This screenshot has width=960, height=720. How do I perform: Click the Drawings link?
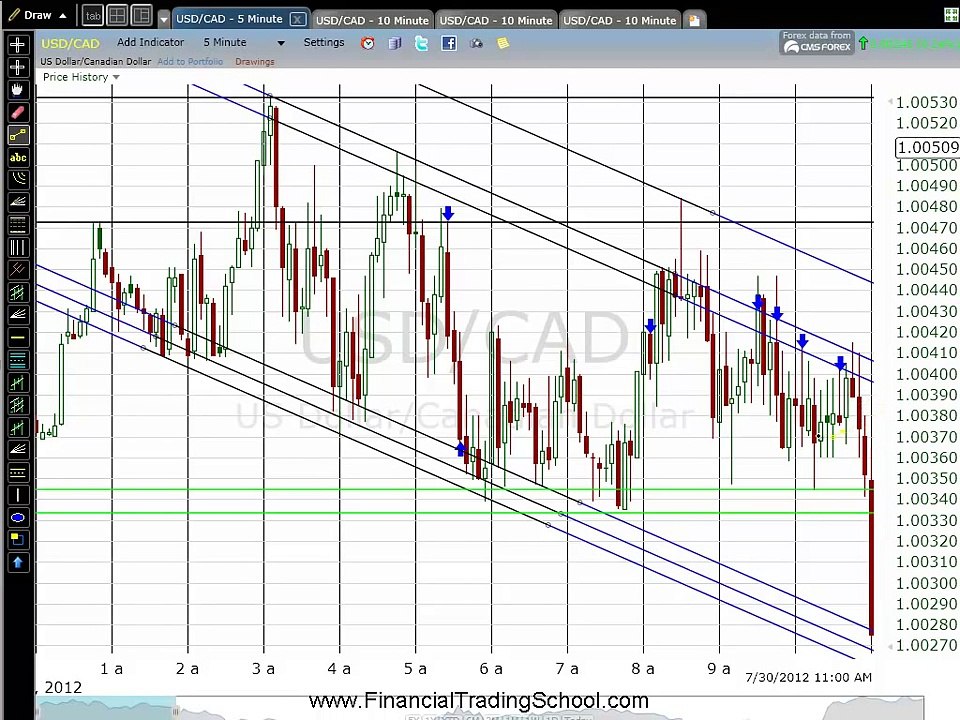[255, 62]
